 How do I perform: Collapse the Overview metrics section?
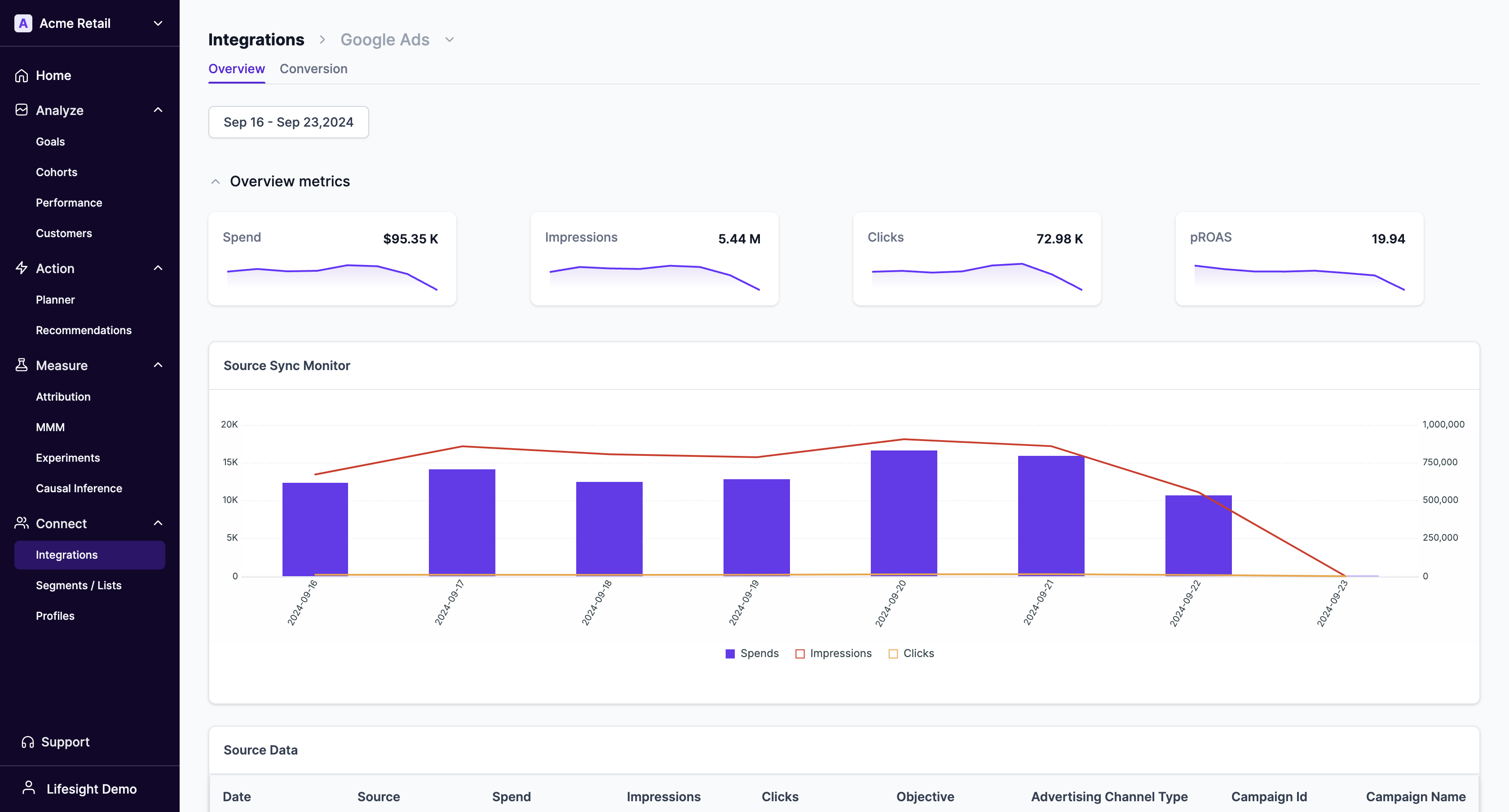[216, 181]
